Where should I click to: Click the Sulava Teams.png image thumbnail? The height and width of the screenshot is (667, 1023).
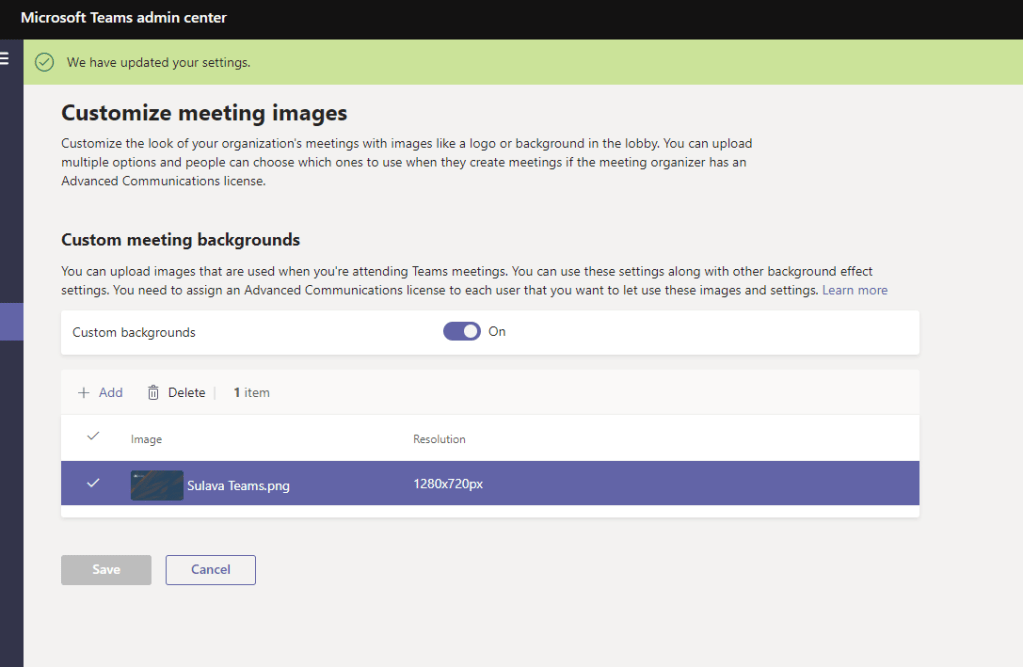point(157,485)
